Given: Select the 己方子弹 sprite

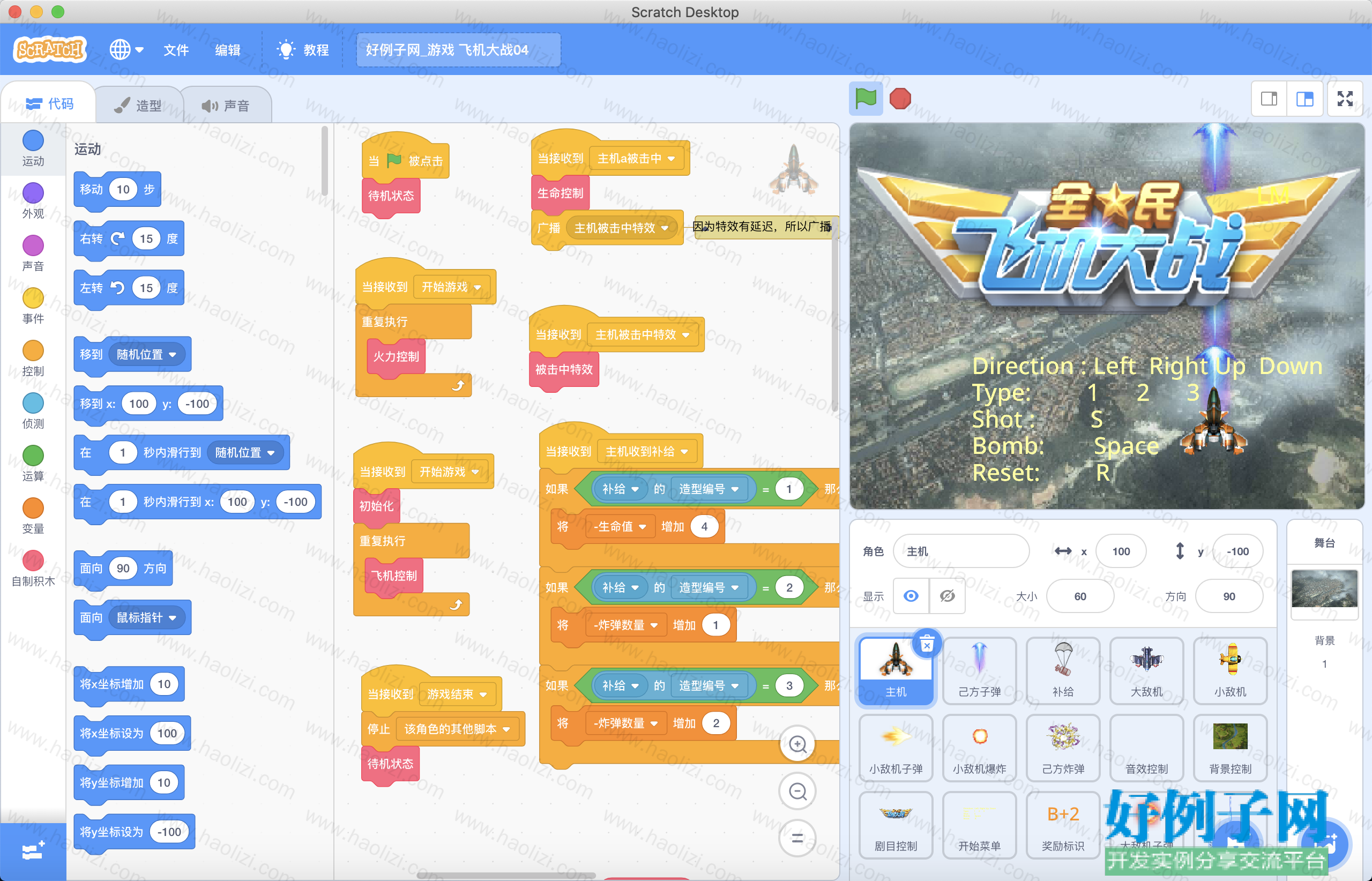Looking at the screenshot, I should coord(980,670).
